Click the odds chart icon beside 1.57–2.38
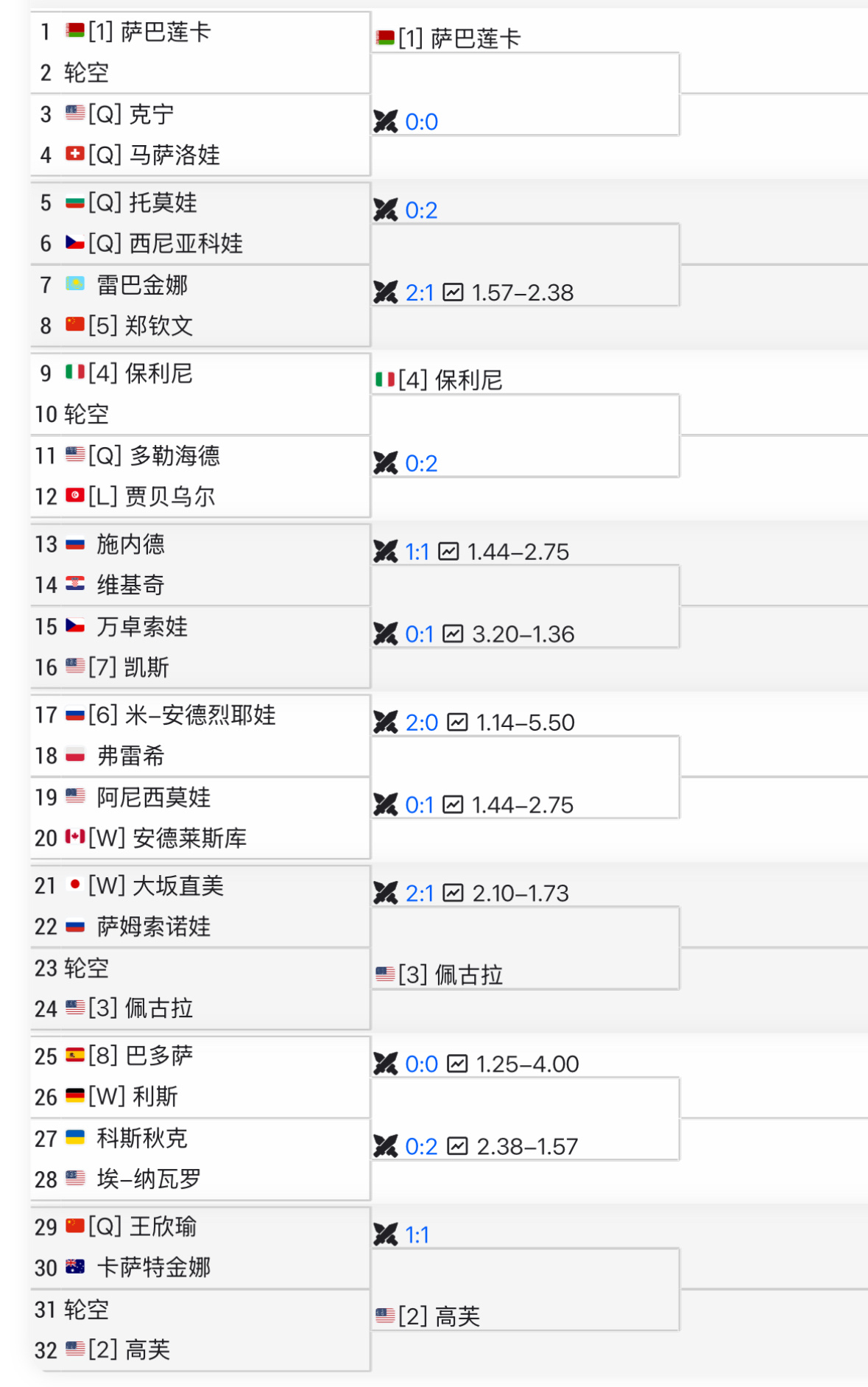868x1387 pixels. pyautogui.click(x=453, y=292)
